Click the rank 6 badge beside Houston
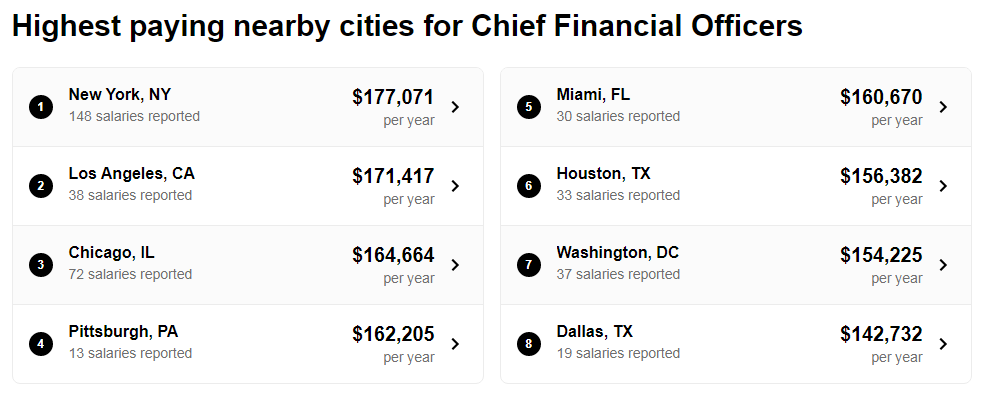The width and height of the screenshot is (981, 394). [529, 186]
